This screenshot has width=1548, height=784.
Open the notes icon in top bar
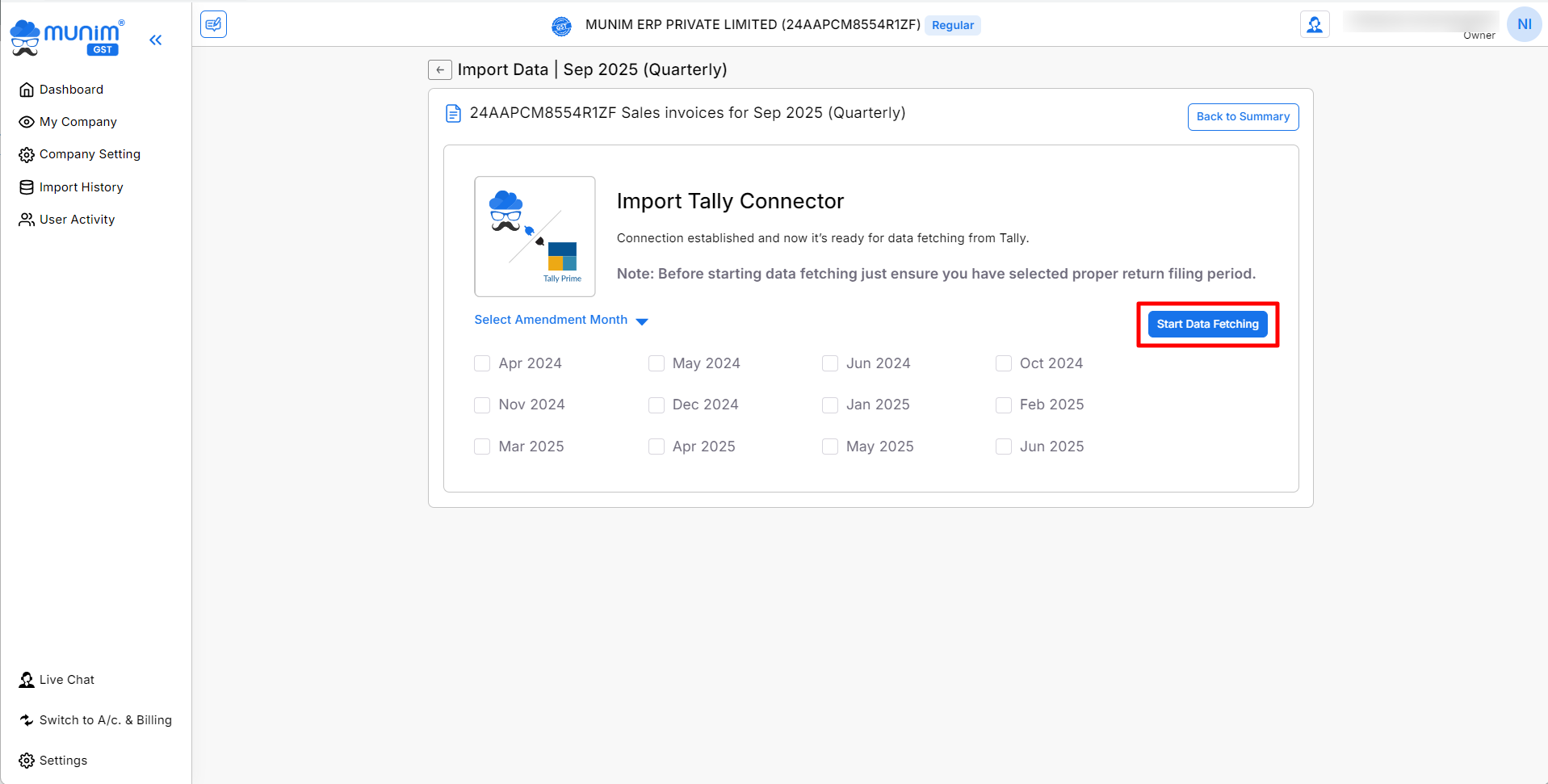213,24
